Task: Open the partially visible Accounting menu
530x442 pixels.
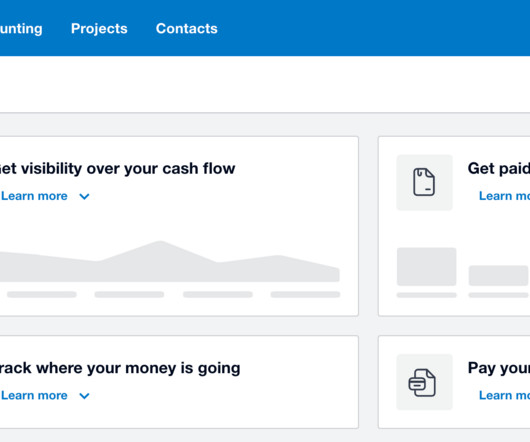Action: [21, 29]
